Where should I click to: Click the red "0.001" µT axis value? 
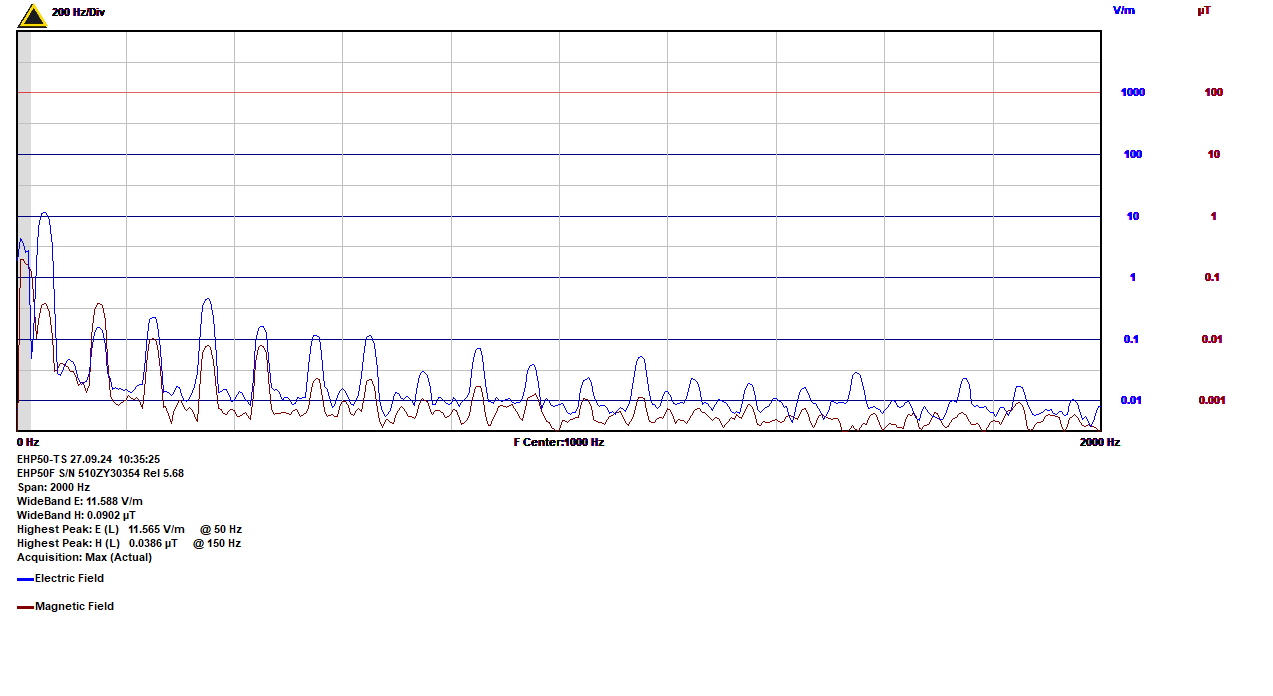coord(1212,400)
